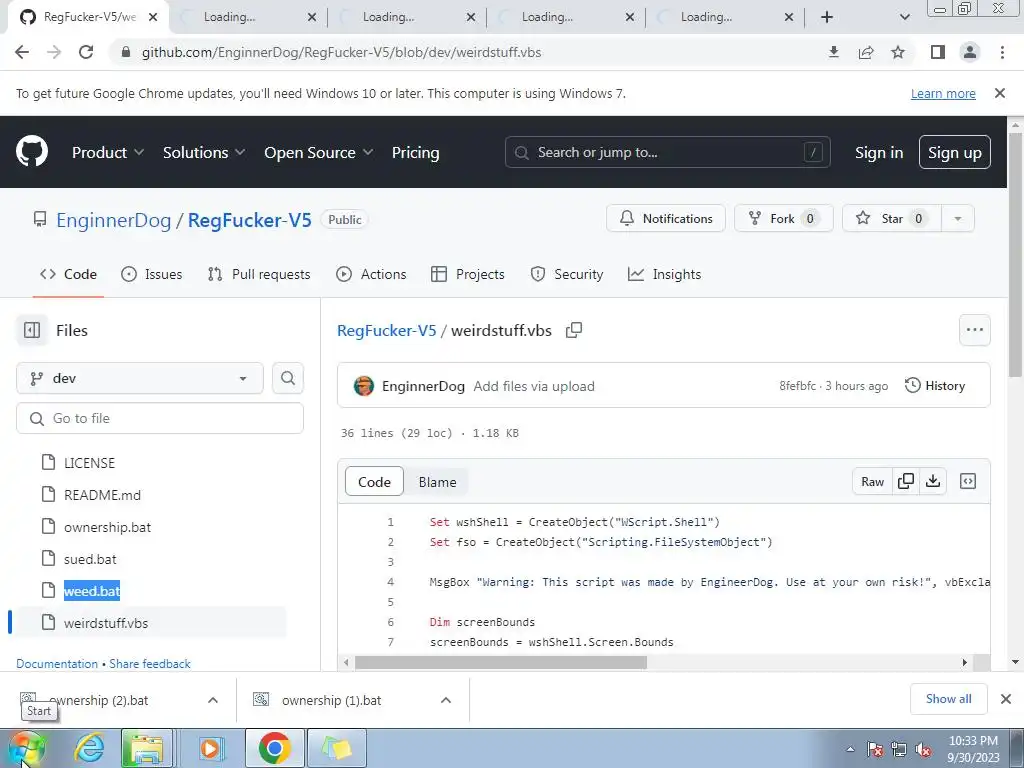Switch to the Code view tab
The image size is (1024, 768).
374,482
